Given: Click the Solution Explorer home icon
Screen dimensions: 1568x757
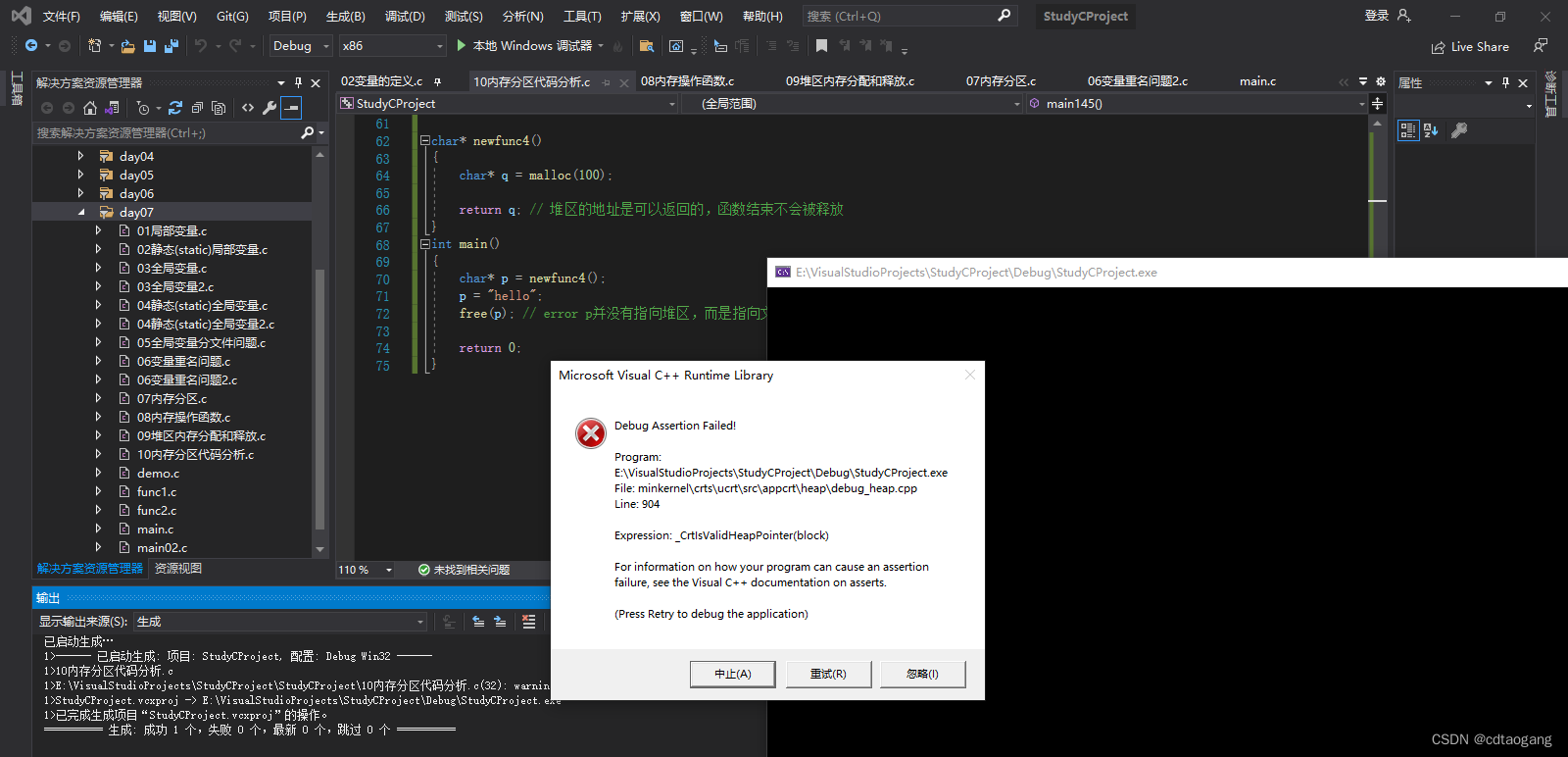Looking at the screenshot, I should click(90, 108).
